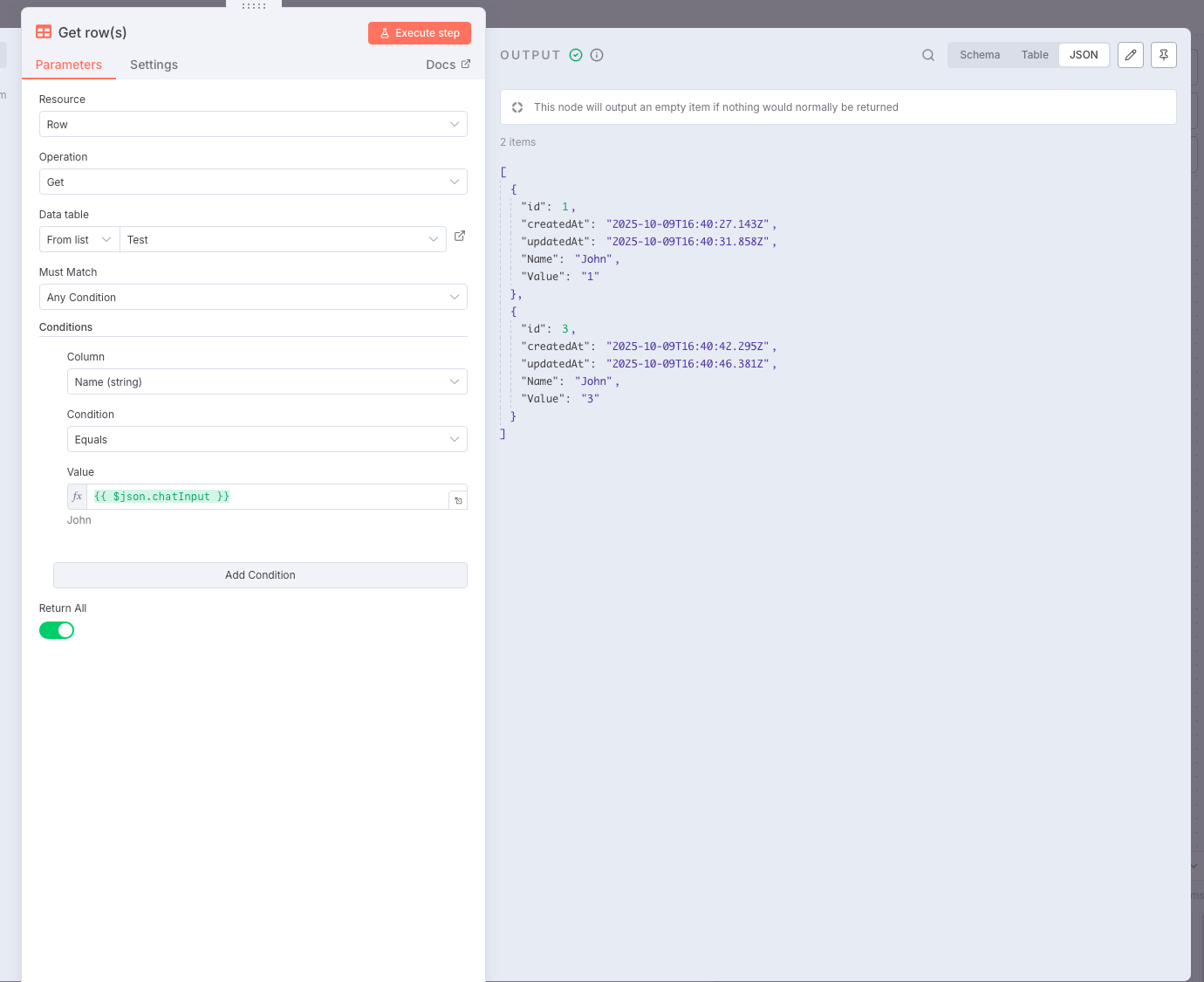Pin the node output data

[x=1164, y=54]
